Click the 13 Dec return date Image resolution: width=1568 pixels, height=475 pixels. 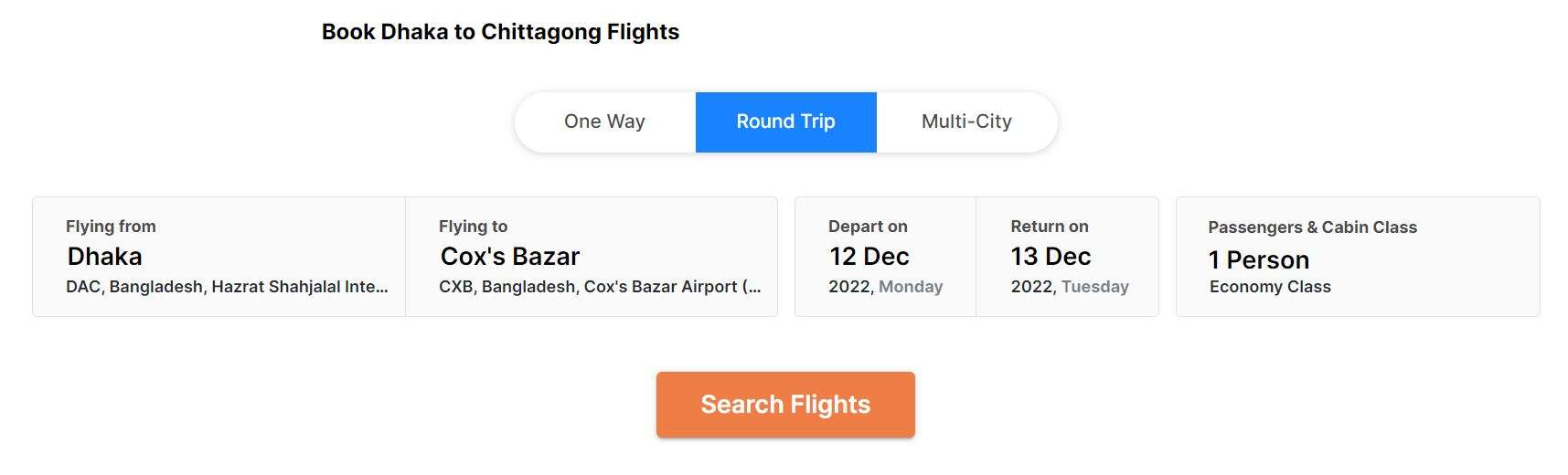pyautogui.click(x=1051, y=257)
